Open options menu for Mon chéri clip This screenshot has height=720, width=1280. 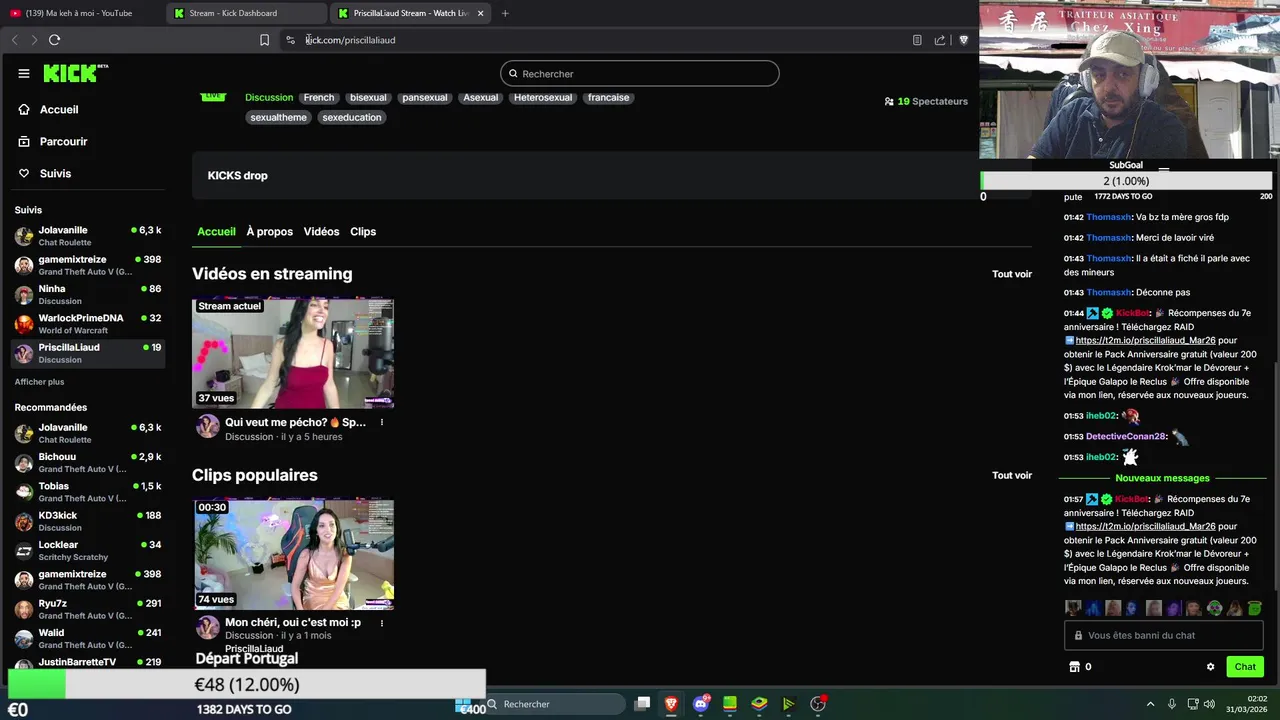(381, 622)
